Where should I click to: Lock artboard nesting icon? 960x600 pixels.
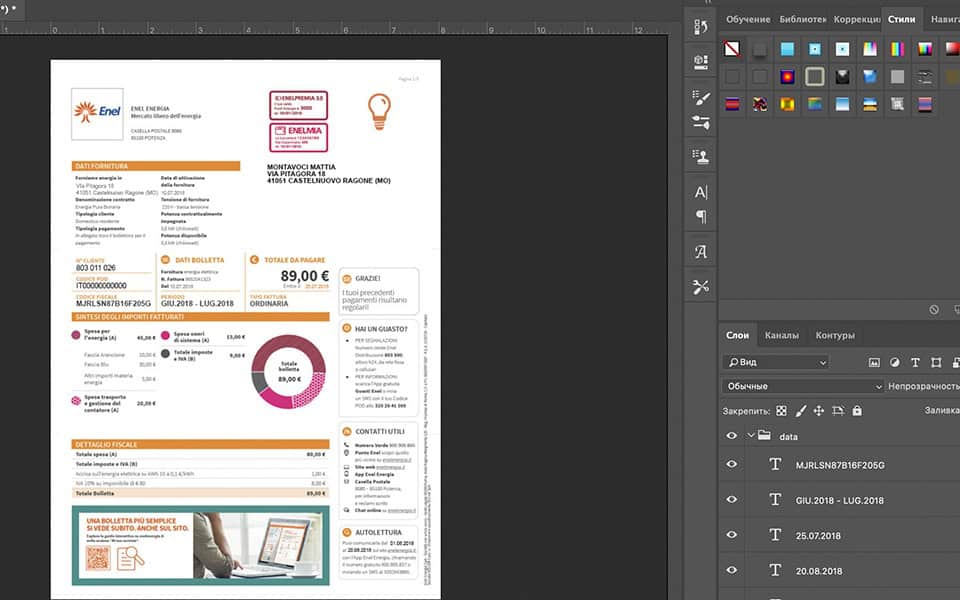(838, 411)
